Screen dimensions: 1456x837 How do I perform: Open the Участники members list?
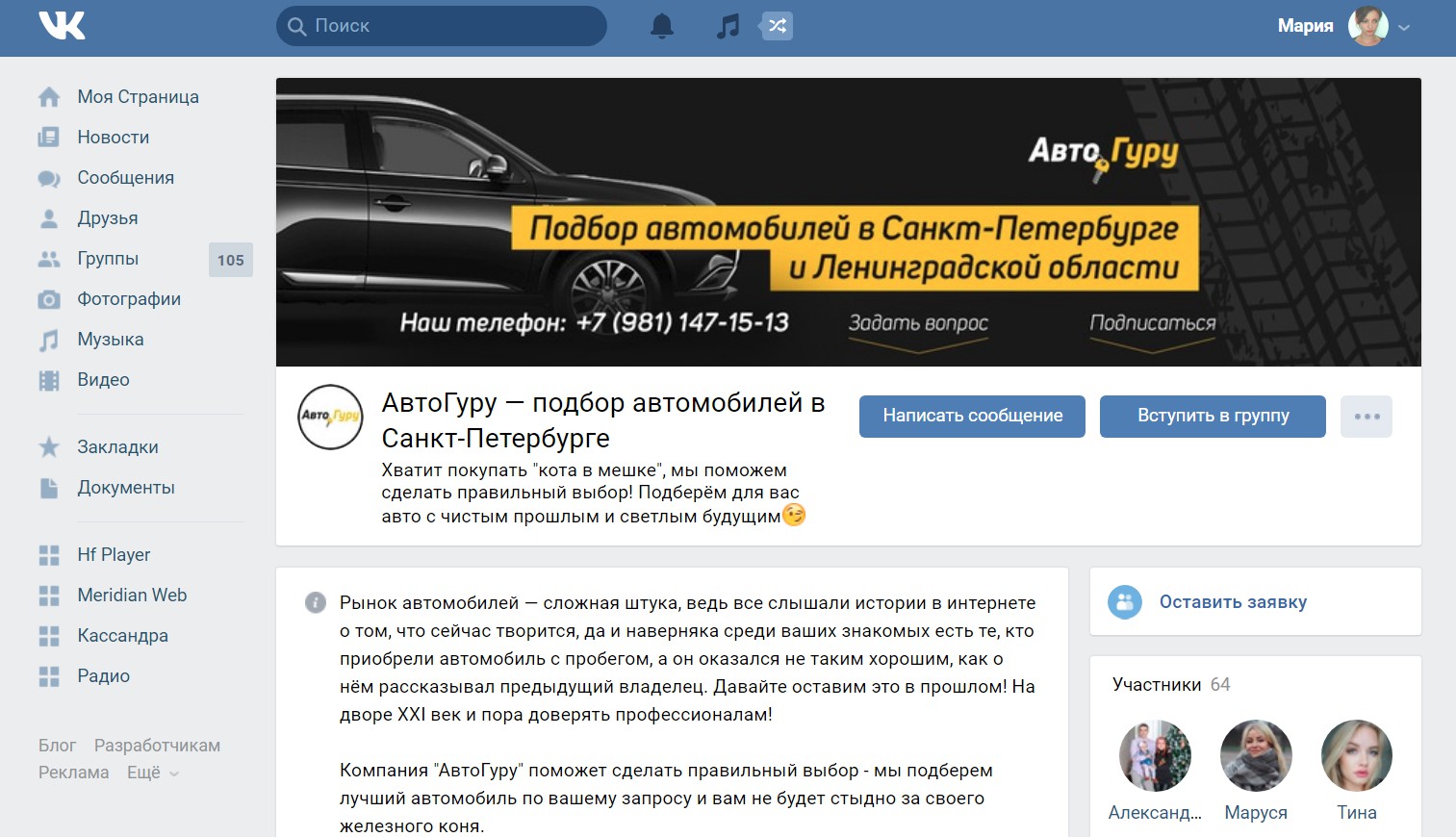tap(1157, 685)
